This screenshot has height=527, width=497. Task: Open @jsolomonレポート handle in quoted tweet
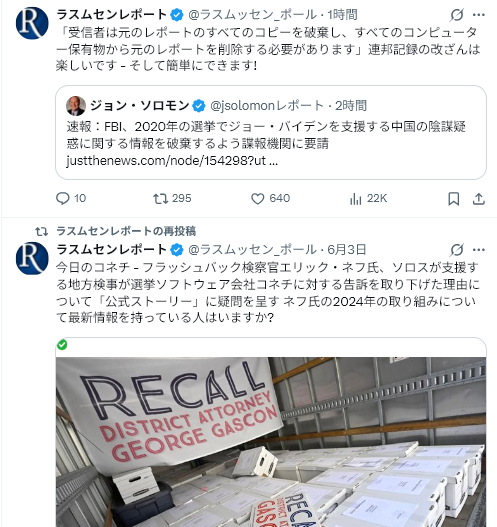pyautogui.click(x=266, y=106)
